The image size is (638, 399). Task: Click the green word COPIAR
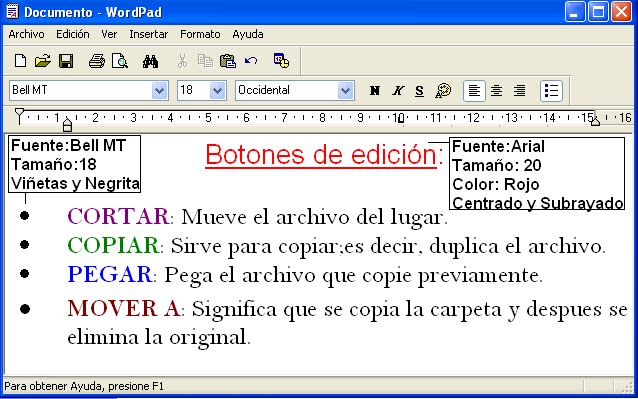(x=113, y=246)
